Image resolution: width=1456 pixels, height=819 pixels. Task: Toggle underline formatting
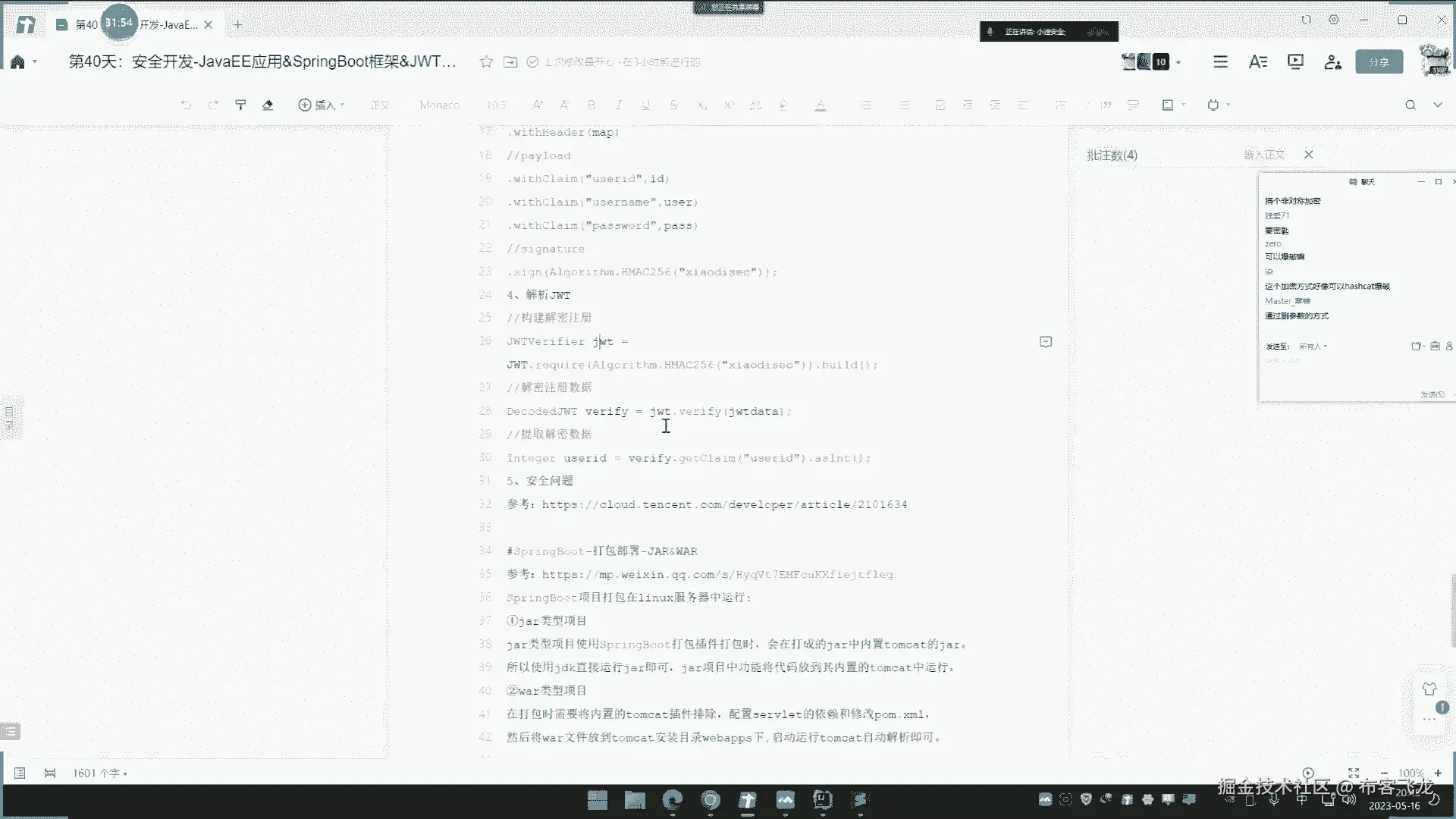pyautogui.click(x=645, y=105)
